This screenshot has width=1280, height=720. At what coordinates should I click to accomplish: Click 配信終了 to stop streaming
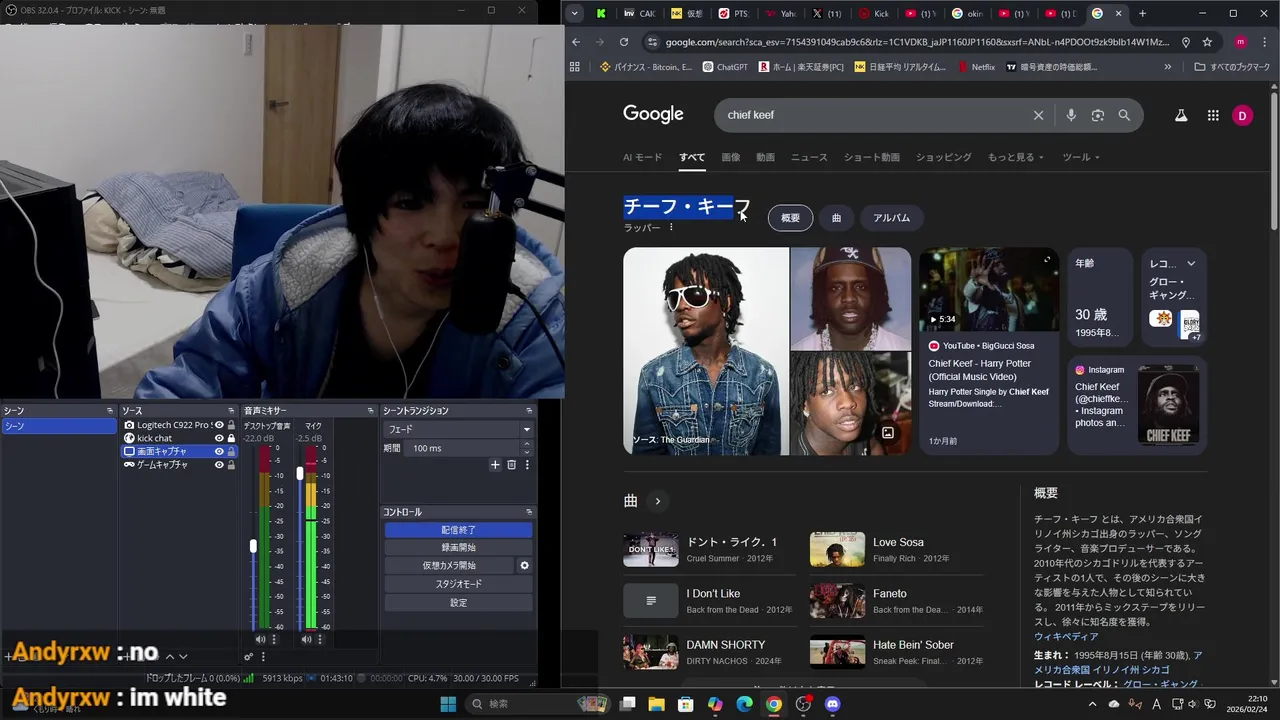459,530
